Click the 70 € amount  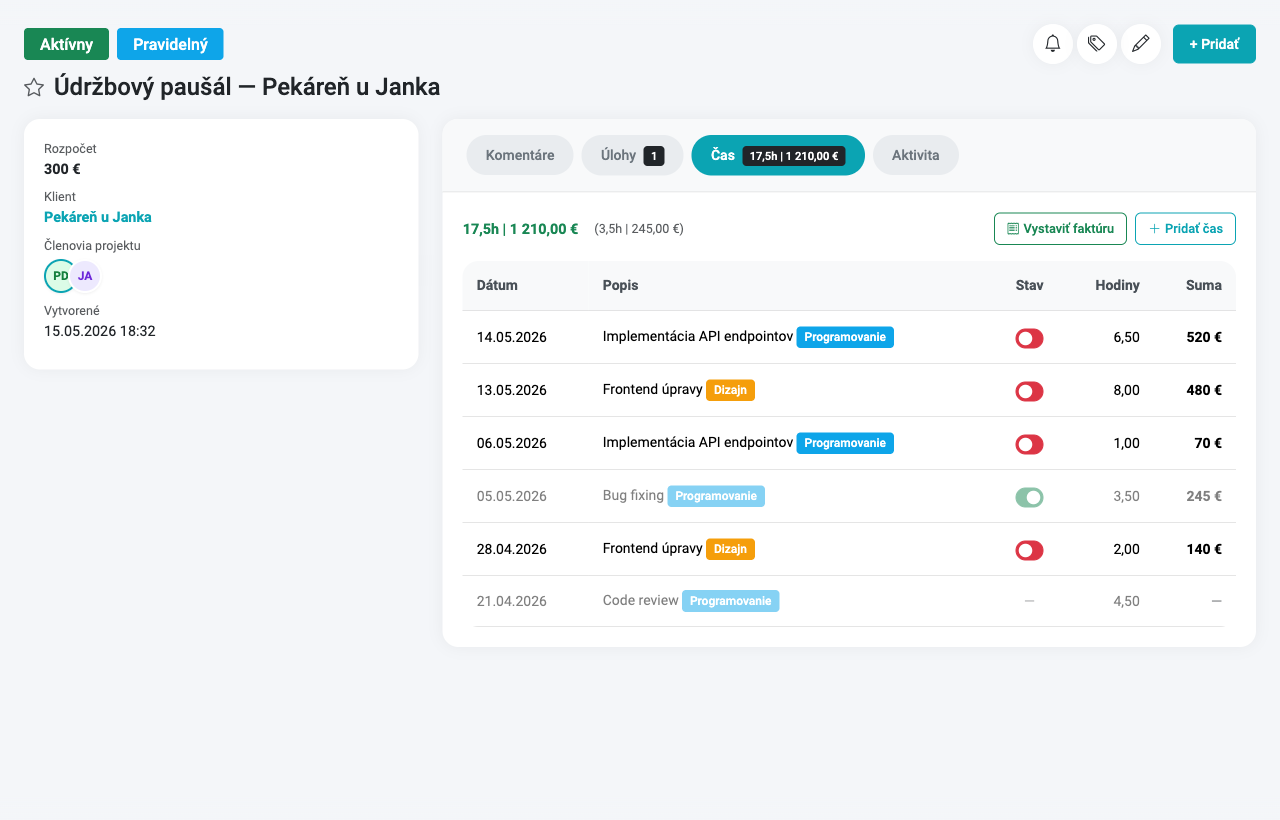pos(1208,443)
